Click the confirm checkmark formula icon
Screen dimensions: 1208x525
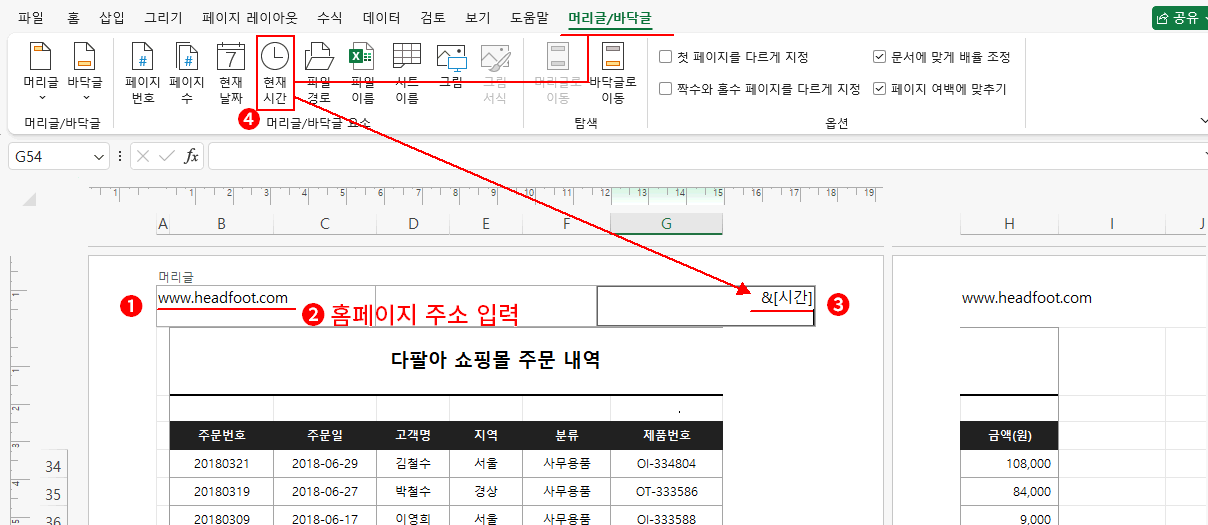(167, 157)
